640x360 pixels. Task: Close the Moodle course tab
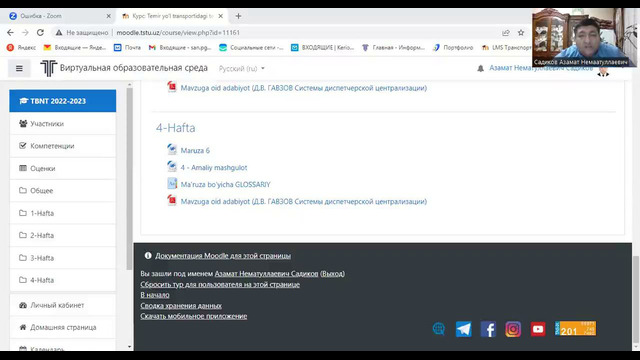point(220,16)
